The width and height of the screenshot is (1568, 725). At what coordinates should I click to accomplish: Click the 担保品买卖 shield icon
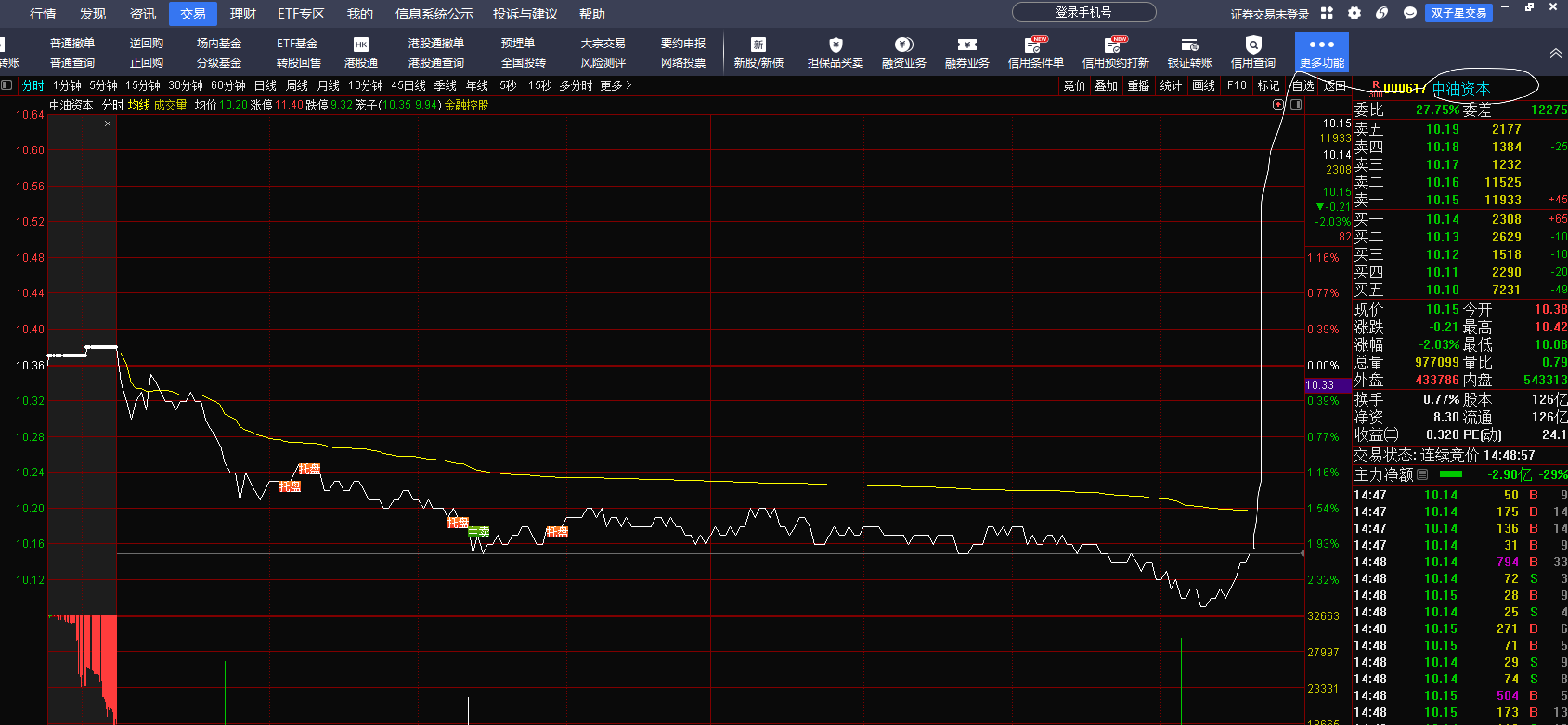point(835,45)
